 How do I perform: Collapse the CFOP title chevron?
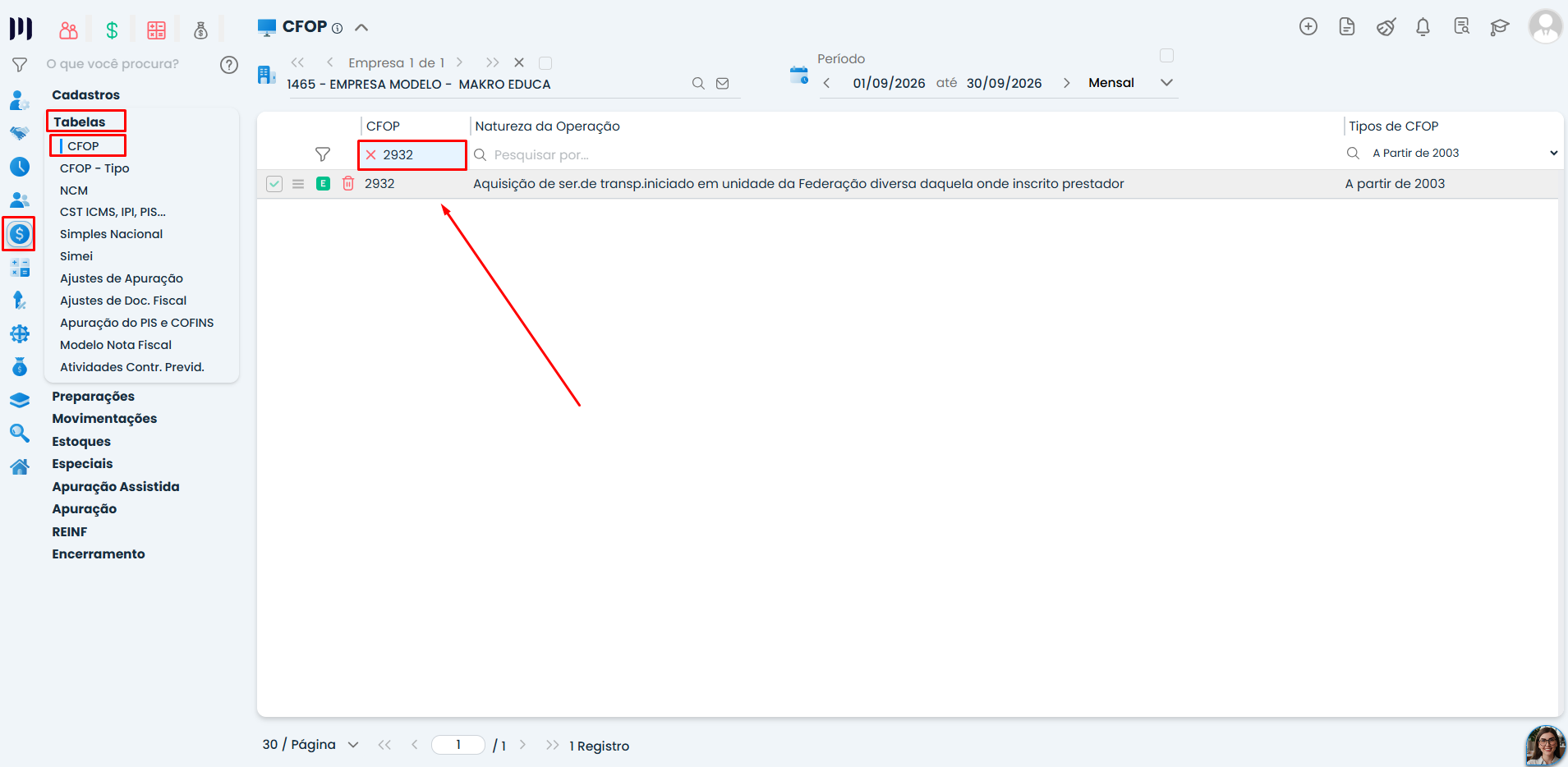pos(361,28)
